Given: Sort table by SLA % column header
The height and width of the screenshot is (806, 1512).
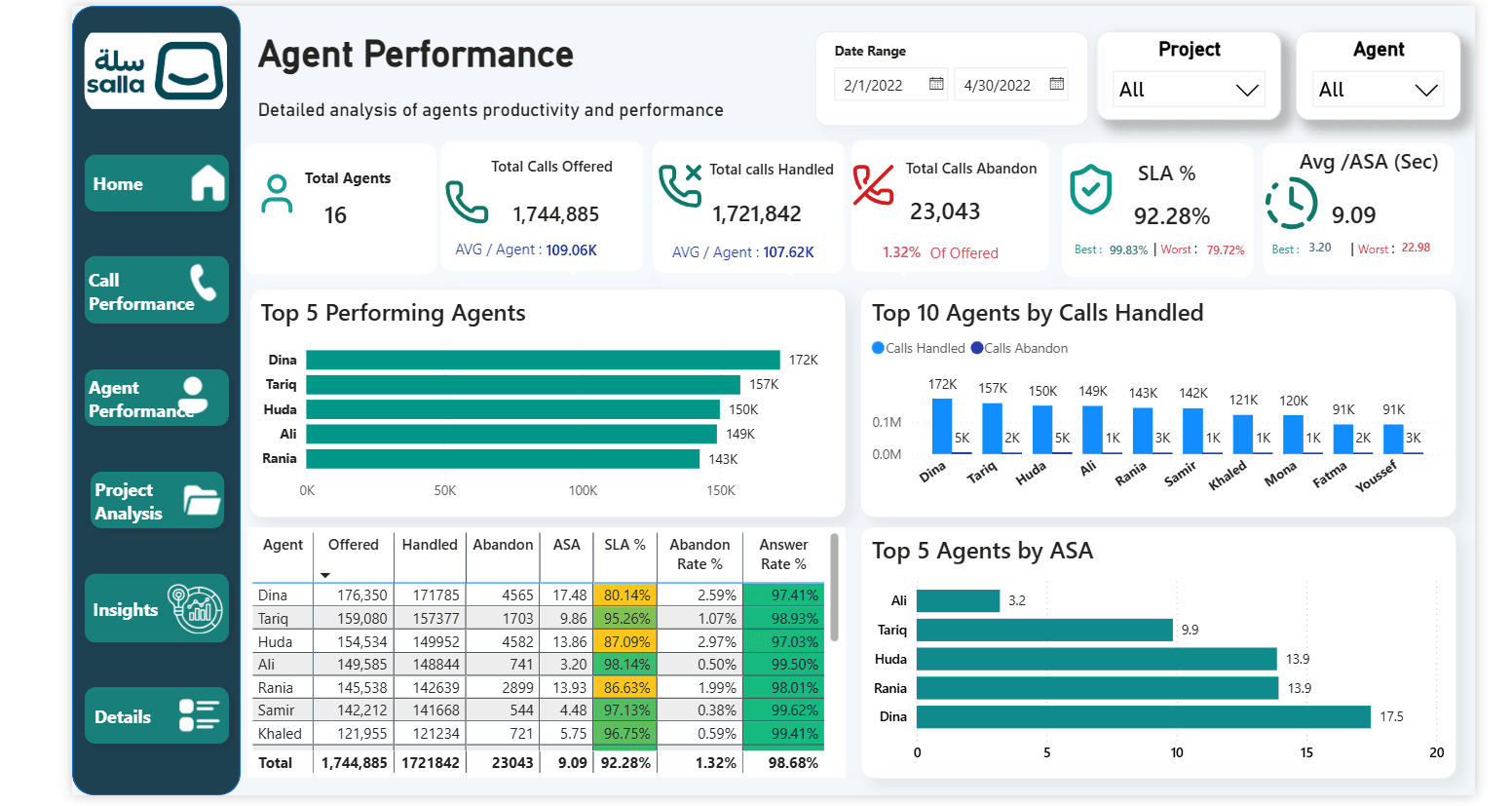Looking at the screenshot, I should 624,545.
